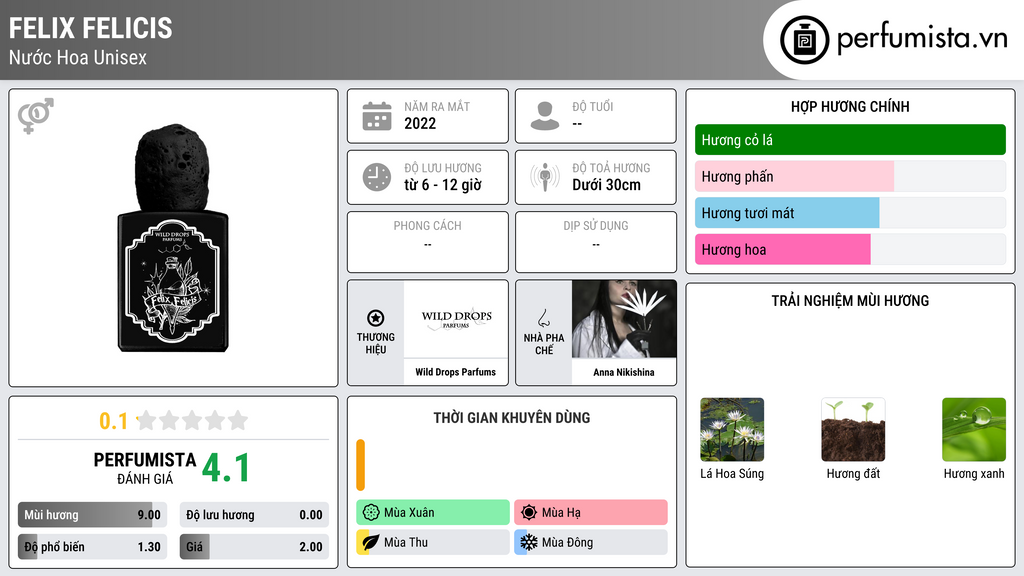Click the flower icon in Mùa Xuân
Image resolution: width=1024 pixels, height=576 pixels.
click(371, 512)
